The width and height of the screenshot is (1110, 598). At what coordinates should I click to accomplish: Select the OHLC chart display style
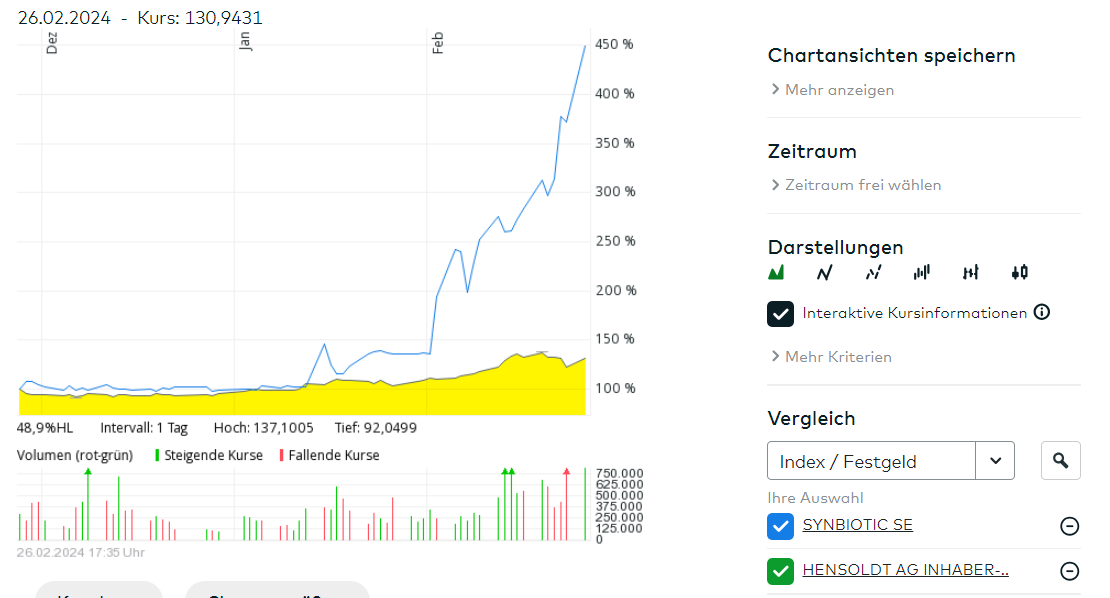click(970, 272)
